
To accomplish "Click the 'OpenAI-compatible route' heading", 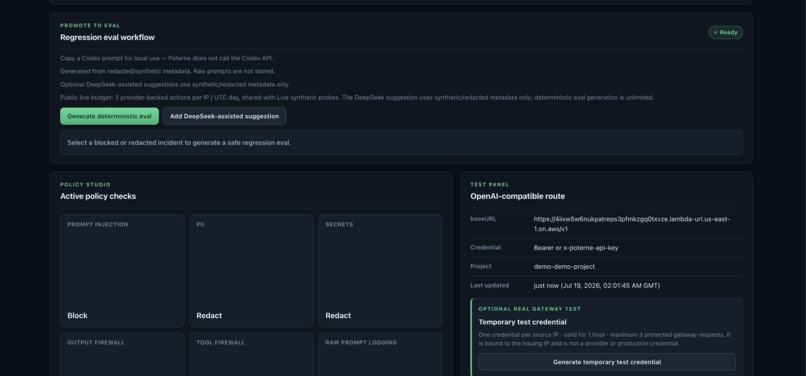I will click(517, 196).
